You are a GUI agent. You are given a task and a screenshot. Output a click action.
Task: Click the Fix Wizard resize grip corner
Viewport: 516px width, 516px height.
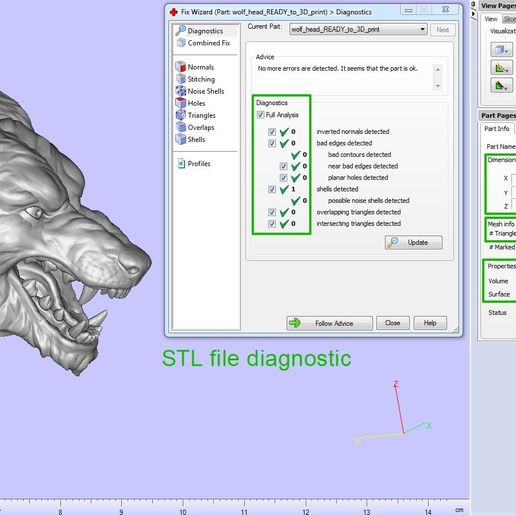[x=456, y=330]
